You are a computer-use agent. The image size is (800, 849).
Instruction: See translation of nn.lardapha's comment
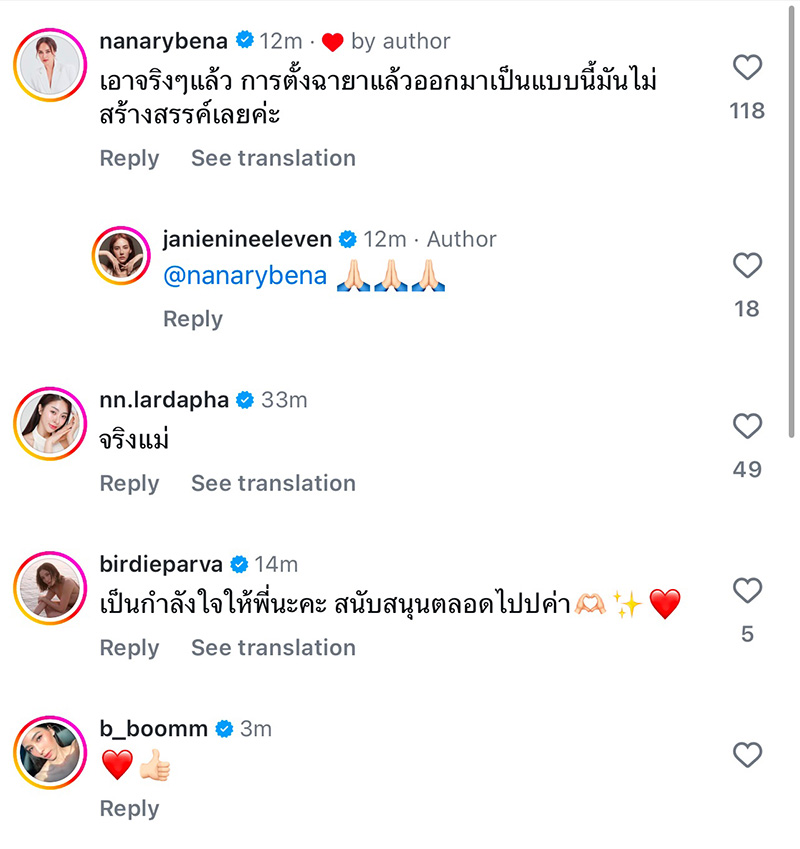(273, 483)
